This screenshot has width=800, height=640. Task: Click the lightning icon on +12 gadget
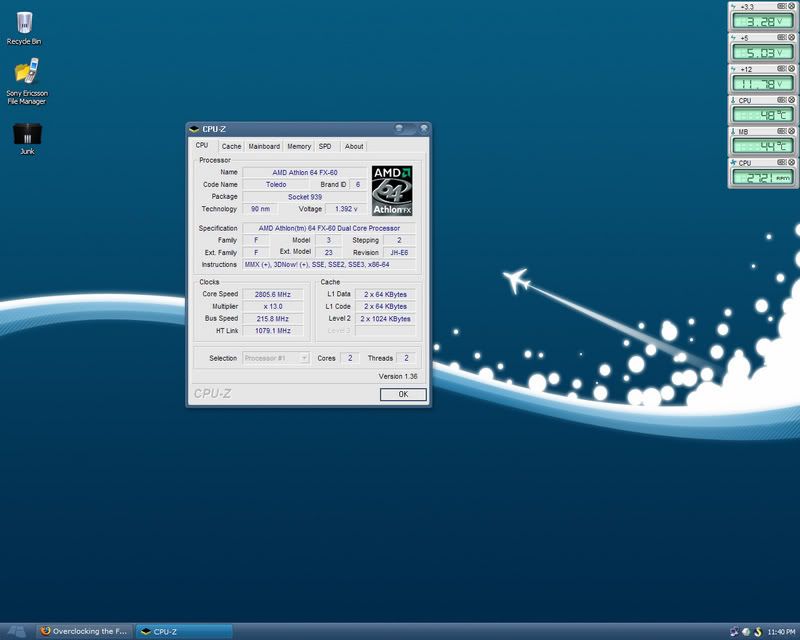[x=734, y=69]
